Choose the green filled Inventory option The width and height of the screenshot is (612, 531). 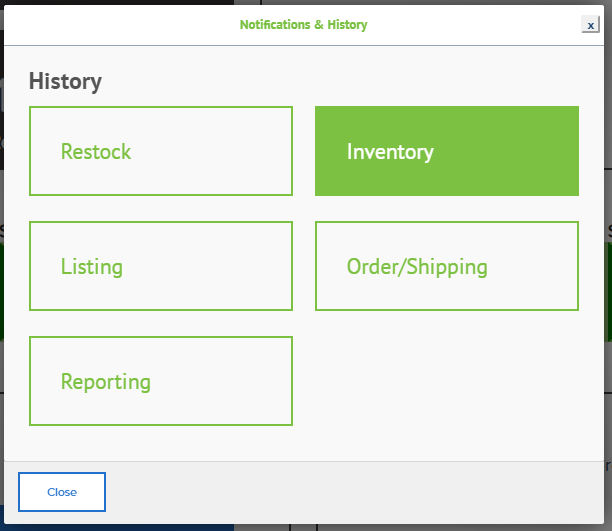[447, 151]
